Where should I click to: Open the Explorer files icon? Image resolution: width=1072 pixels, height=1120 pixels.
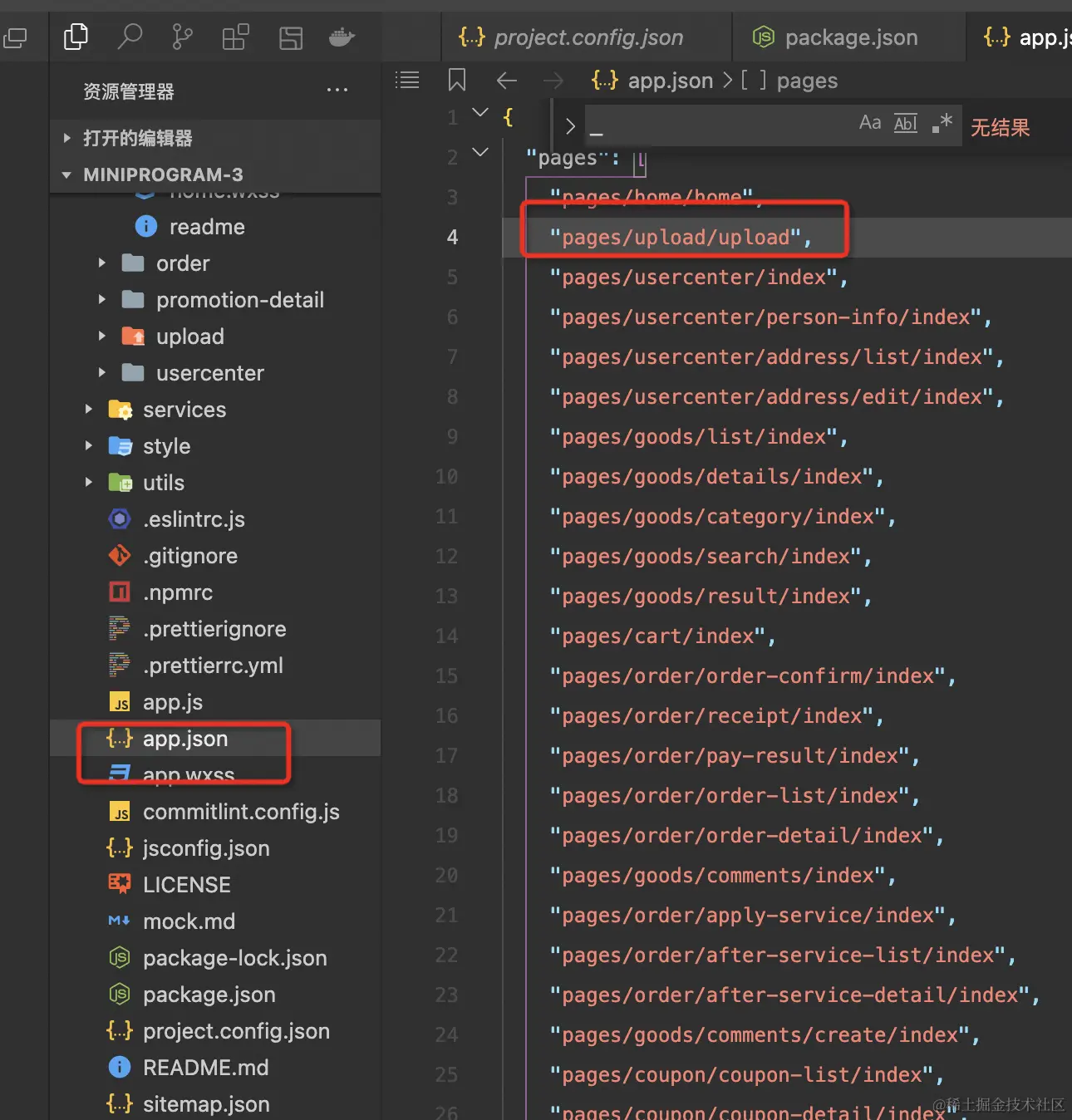(x=76, y=37)
